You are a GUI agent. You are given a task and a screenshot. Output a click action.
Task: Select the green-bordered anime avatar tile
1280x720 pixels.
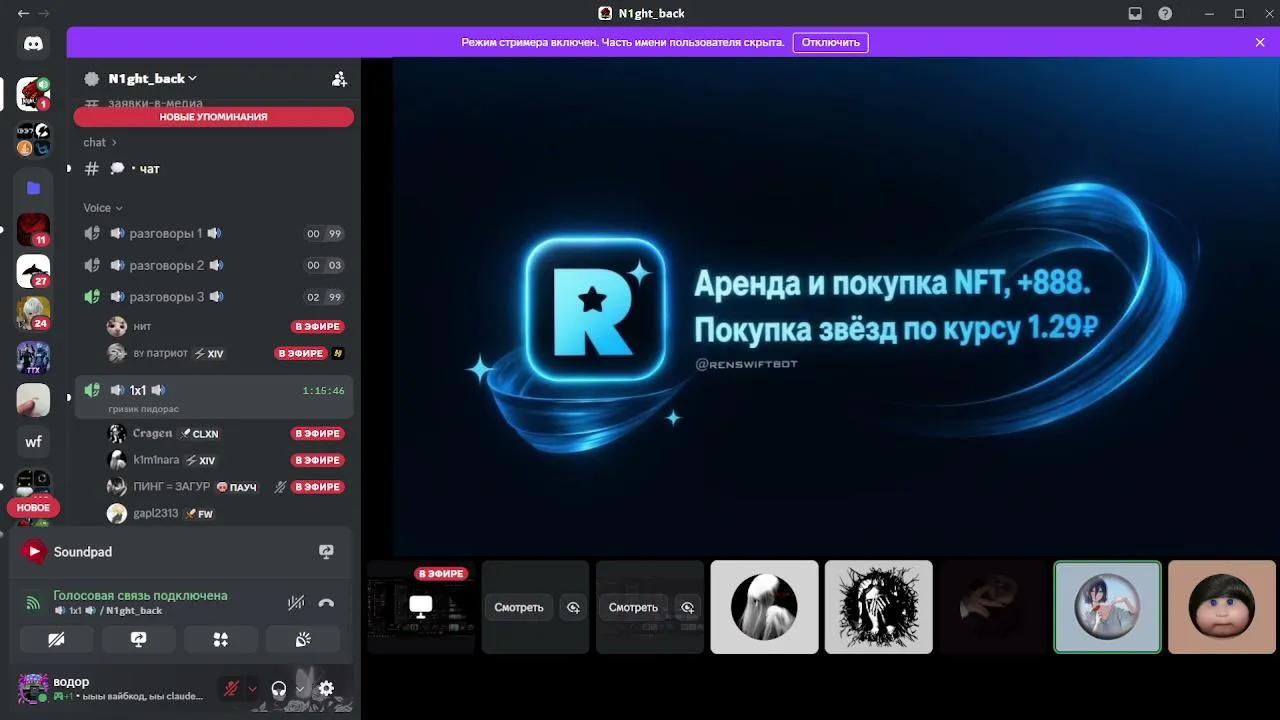pos(1107,607)
